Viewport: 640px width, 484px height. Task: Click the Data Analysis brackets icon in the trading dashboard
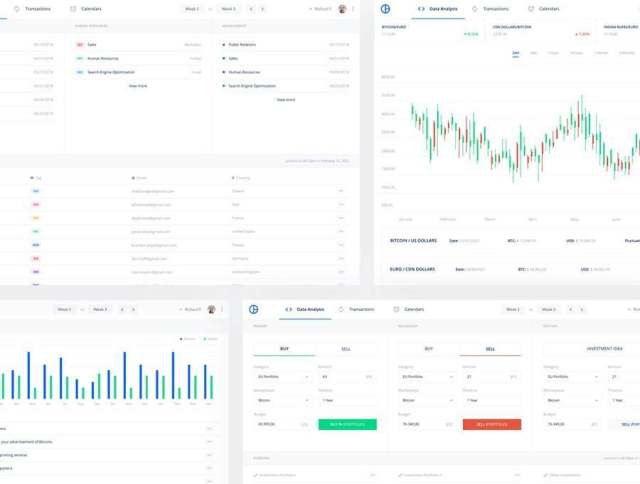coord(289,309)
